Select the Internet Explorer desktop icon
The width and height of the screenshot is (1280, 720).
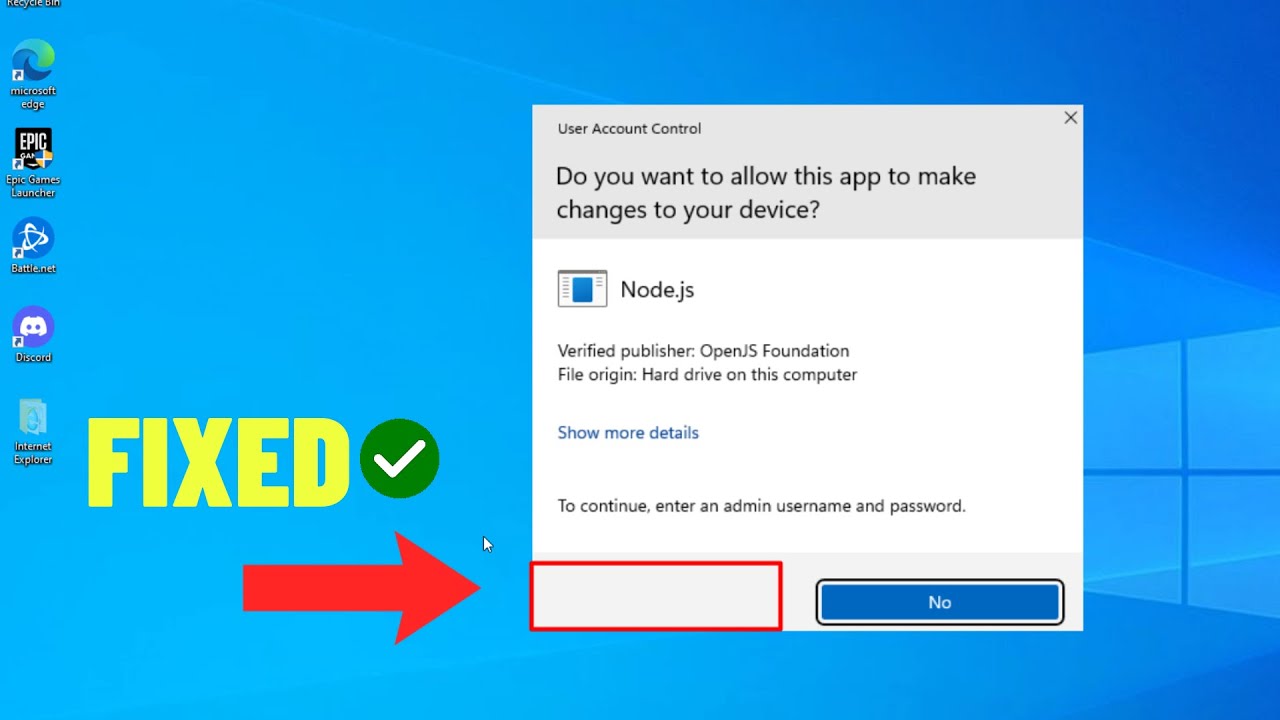pos(33,432)
